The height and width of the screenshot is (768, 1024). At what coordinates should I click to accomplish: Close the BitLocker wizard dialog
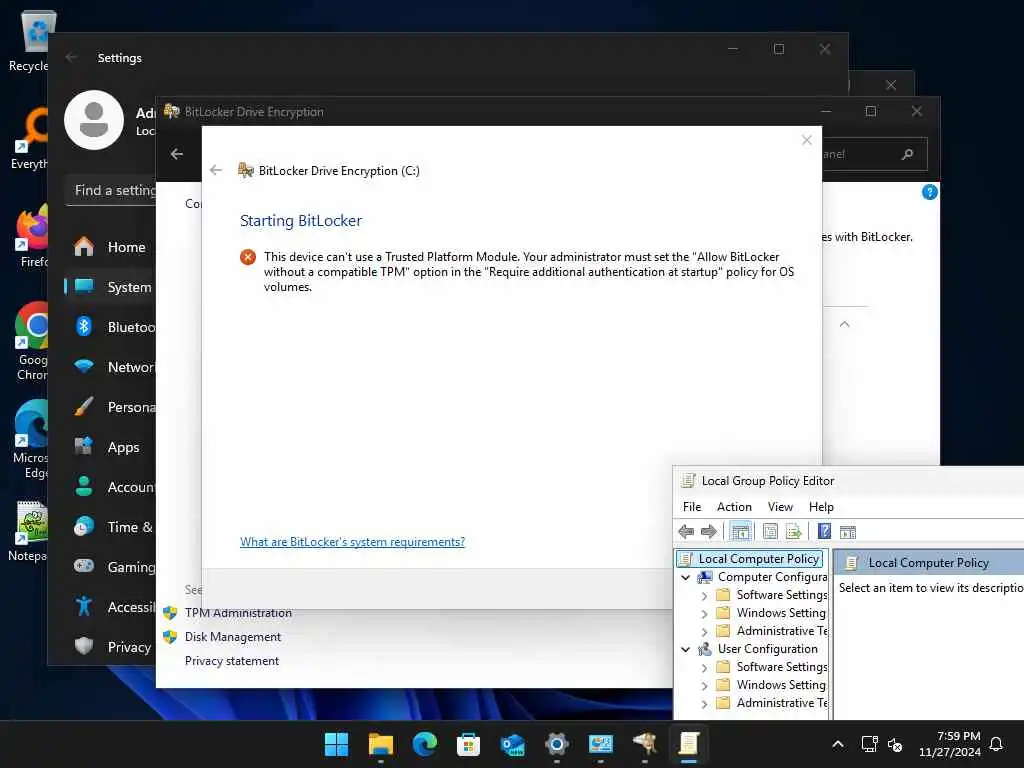(807, 140)
